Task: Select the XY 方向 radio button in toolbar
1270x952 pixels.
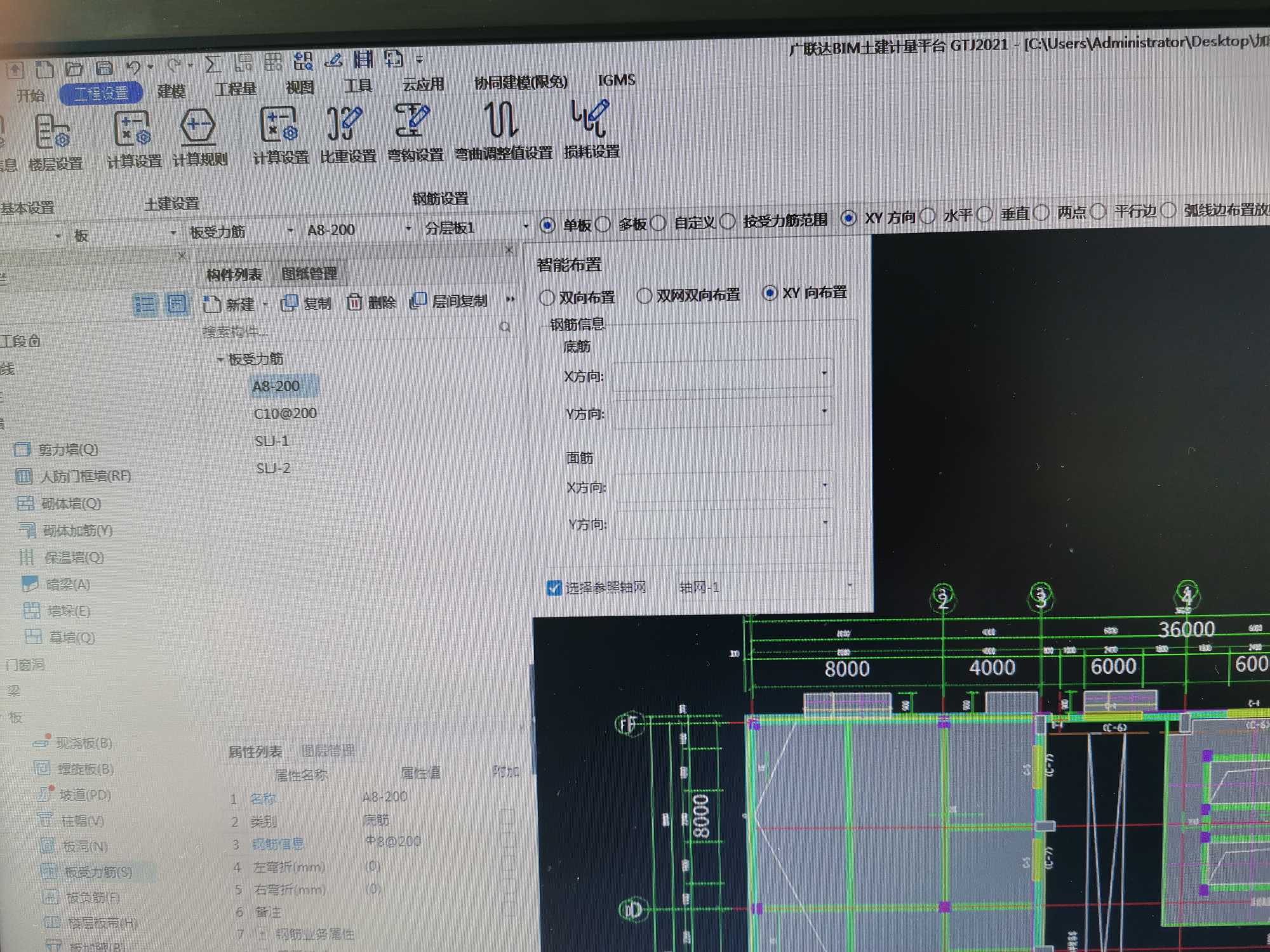Action: [x=848, y=218]
